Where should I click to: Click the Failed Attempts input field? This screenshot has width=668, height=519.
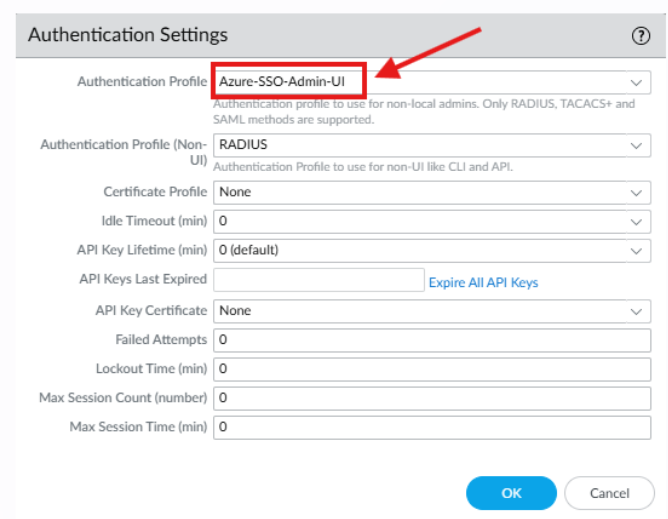click(x=432, y=340)
